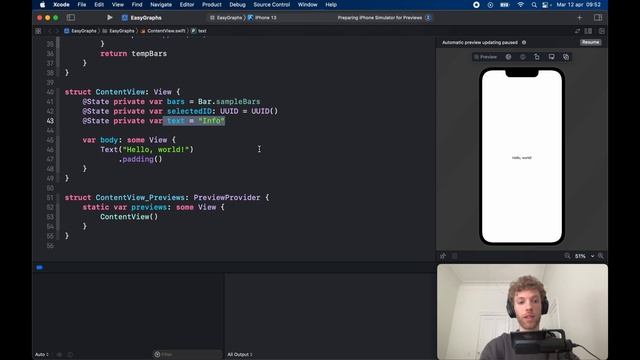640x360 pixels.
Task: Rotate the preview device orientation
Action: click(537, 57)
